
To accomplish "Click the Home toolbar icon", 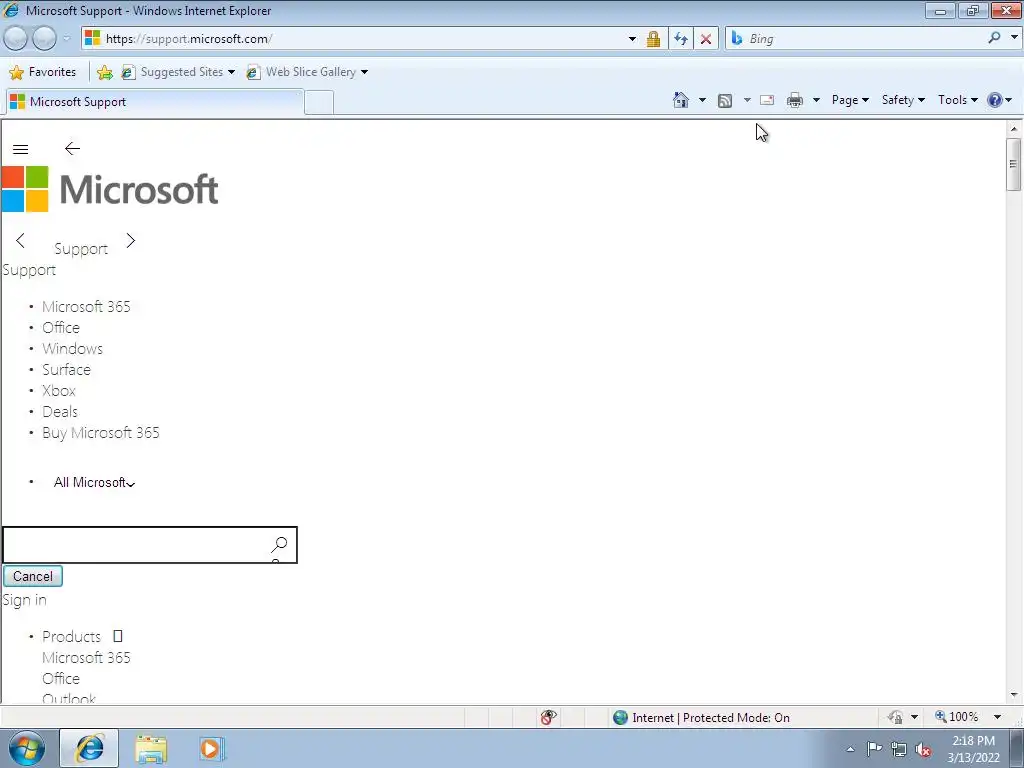I will [x=680, y=100].
